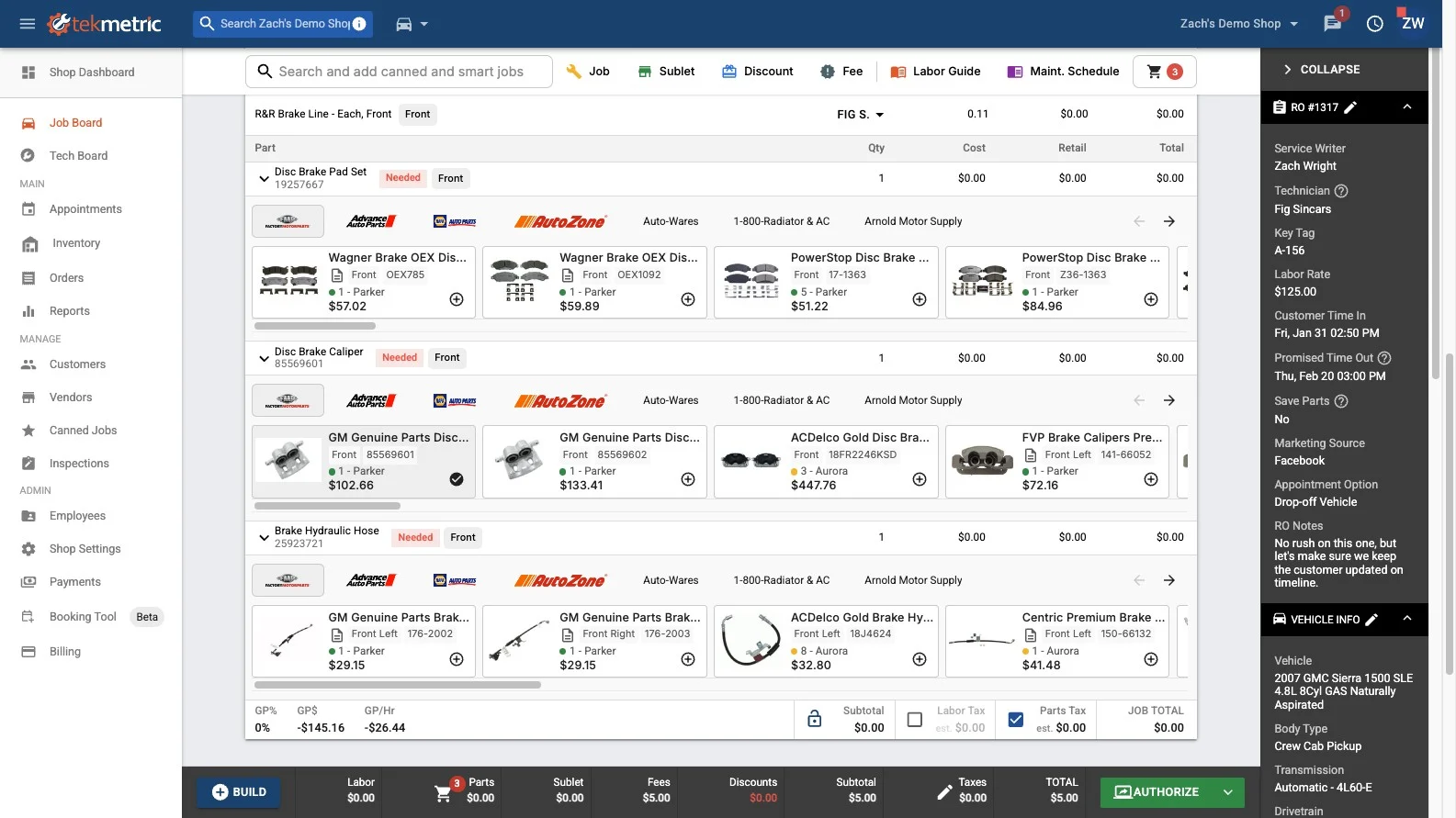The height and width of the screenshot is (818, 1456).
Task: Add GM caliper 85569602 to cart
Action: (688, 479)
